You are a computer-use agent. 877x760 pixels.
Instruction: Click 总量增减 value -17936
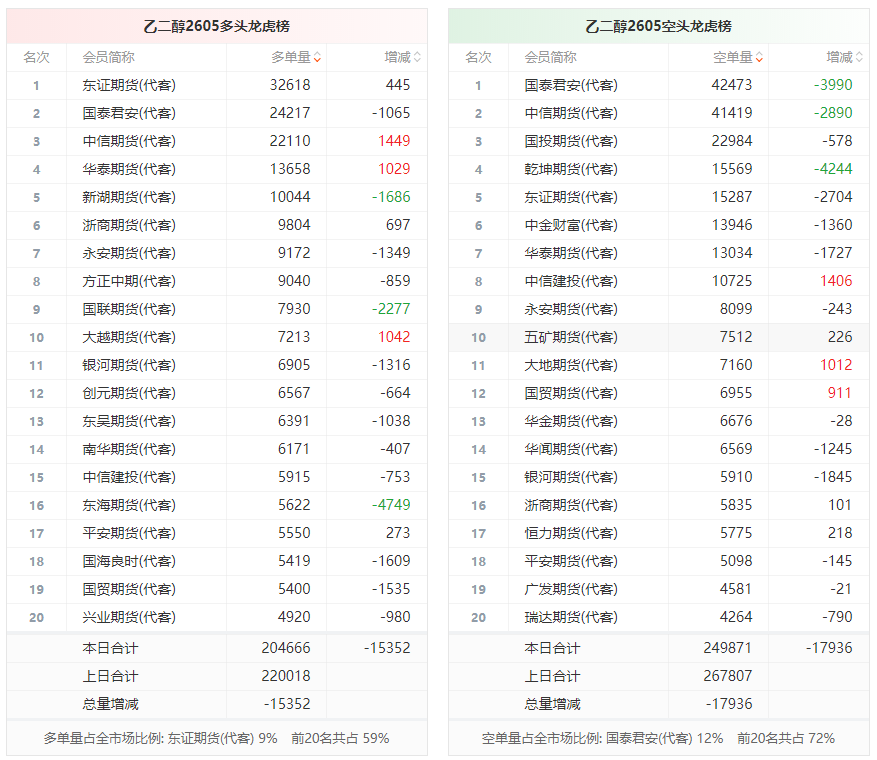point(729,704)
